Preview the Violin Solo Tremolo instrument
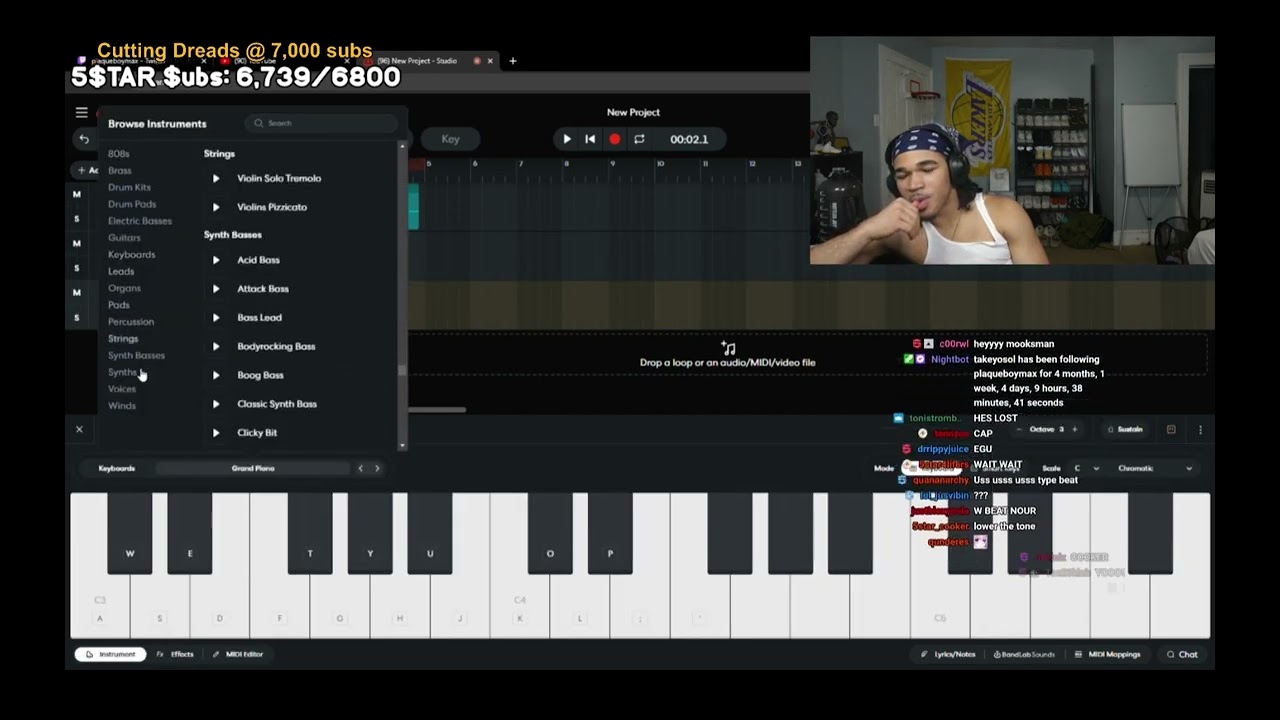Viewport: 1280px width, 720px height. click(216, 178)
